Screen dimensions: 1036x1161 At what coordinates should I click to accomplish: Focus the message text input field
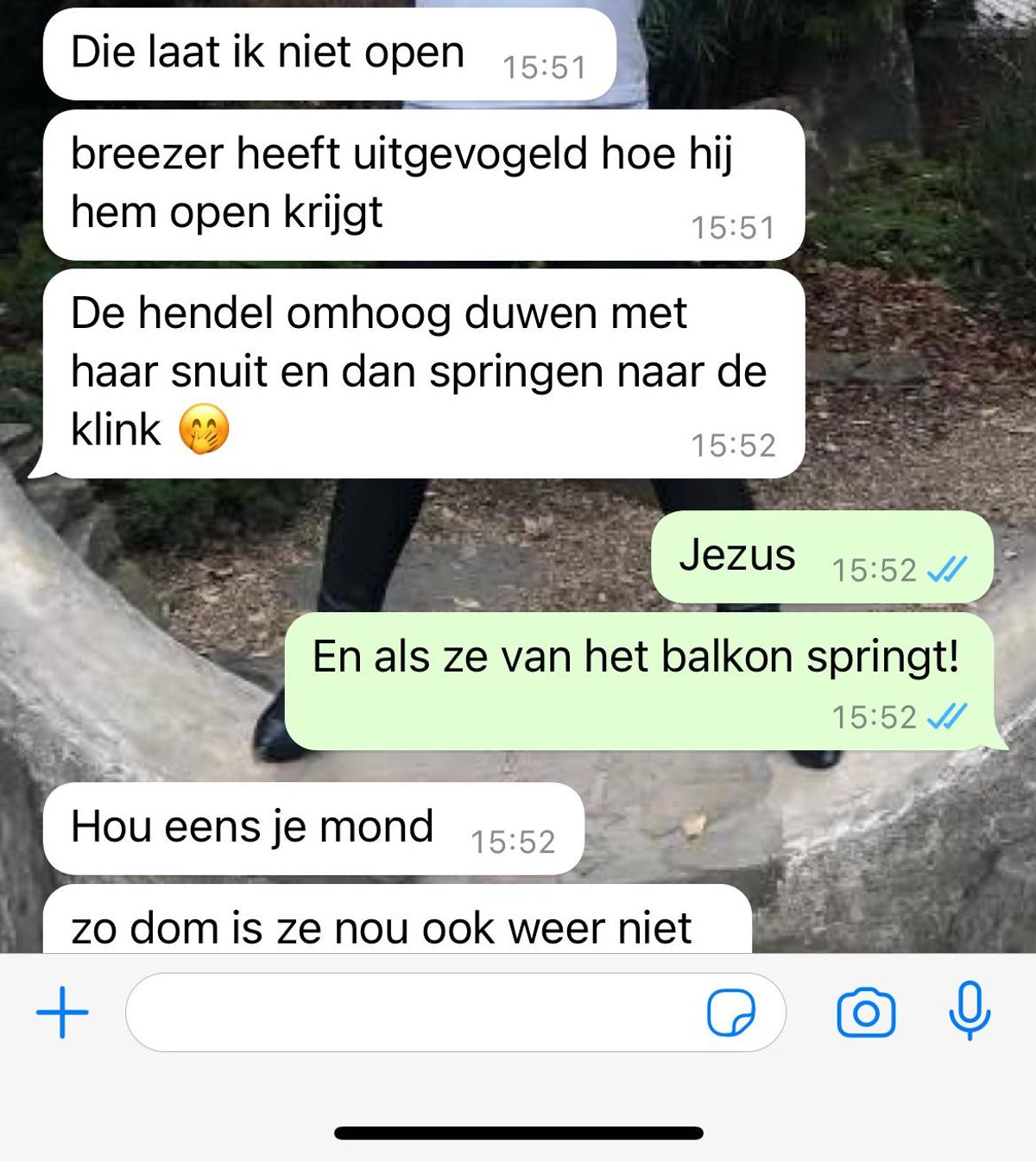[455, 1013]
